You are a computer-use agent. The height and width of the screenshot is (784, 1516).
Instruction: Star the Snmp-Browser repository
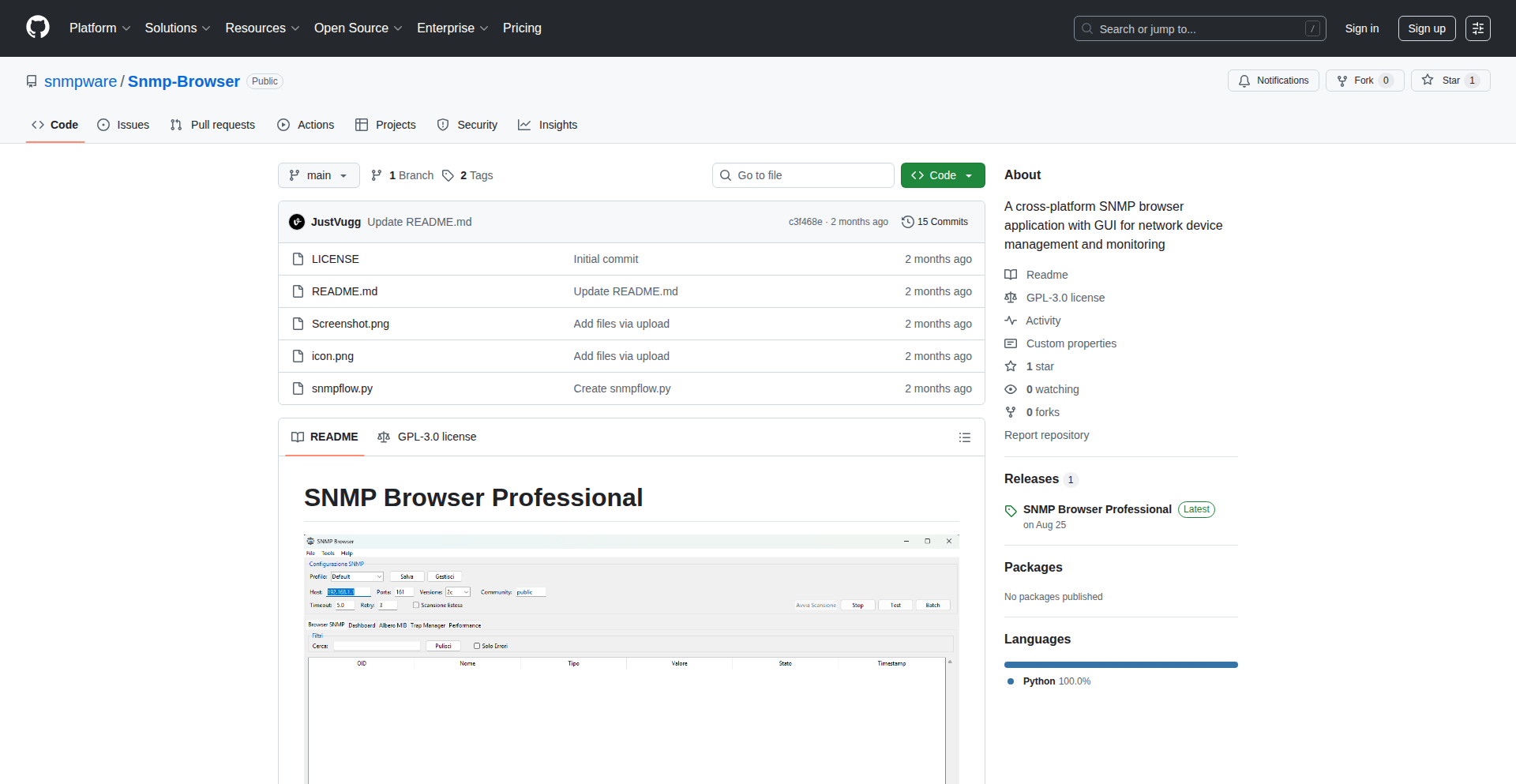click(x=1450, y=81)
